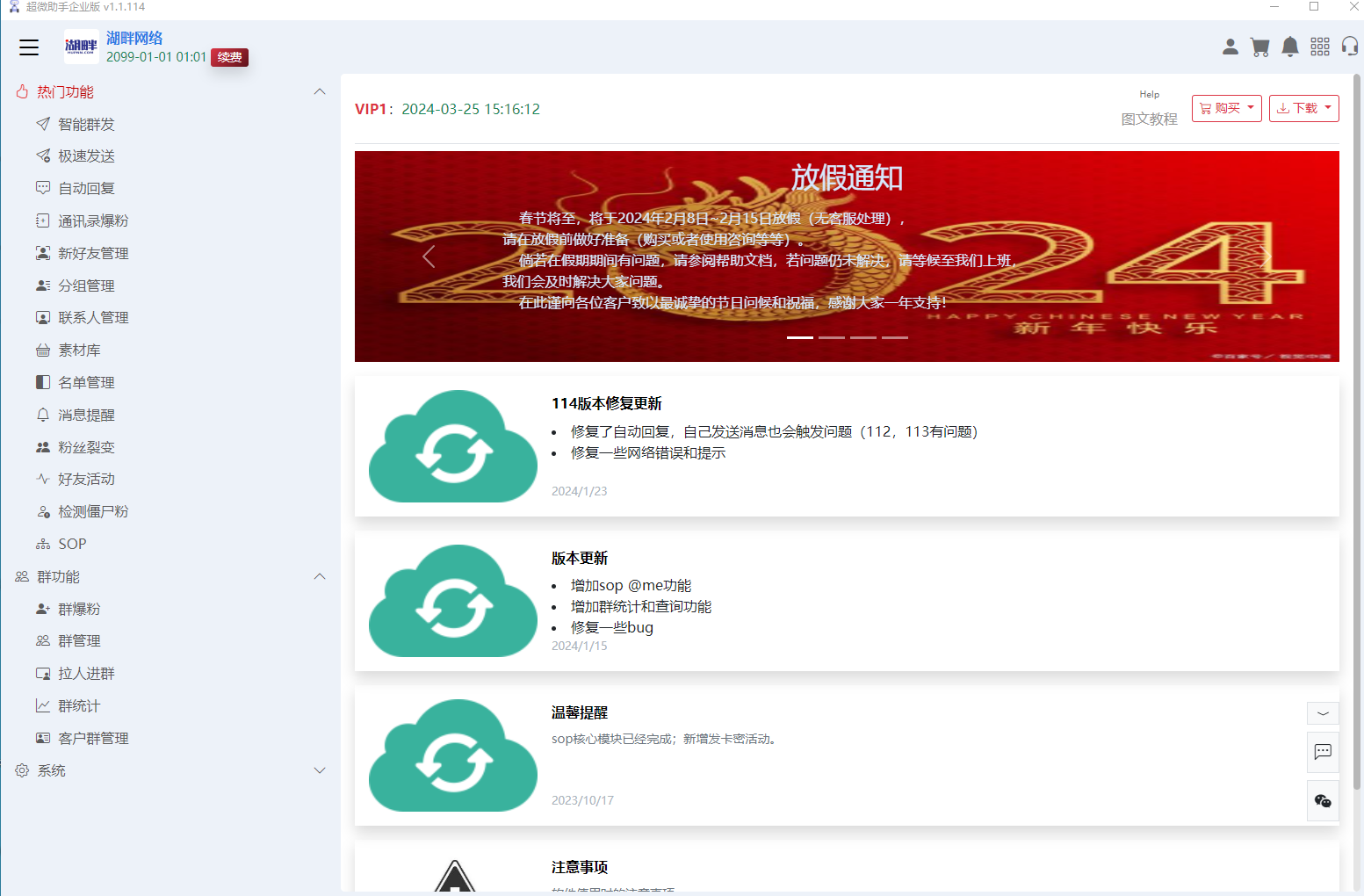Select the second carousel indicator dot

[x=831, y=337]
